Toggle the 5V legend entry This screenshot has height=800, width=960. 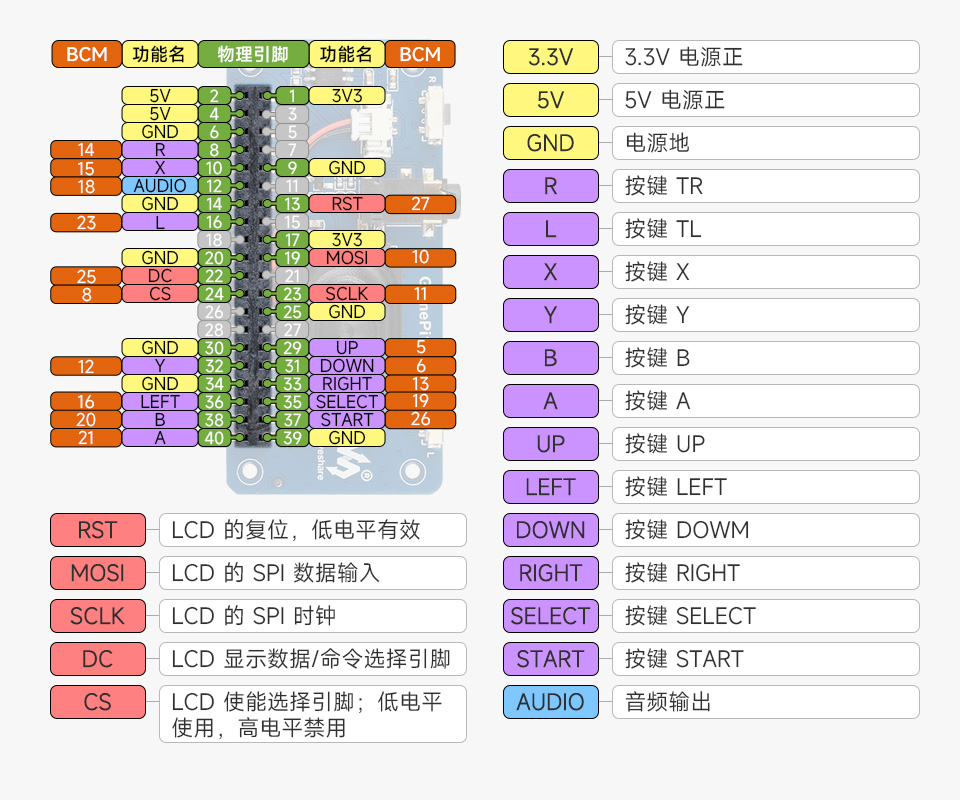coord(550,100)
